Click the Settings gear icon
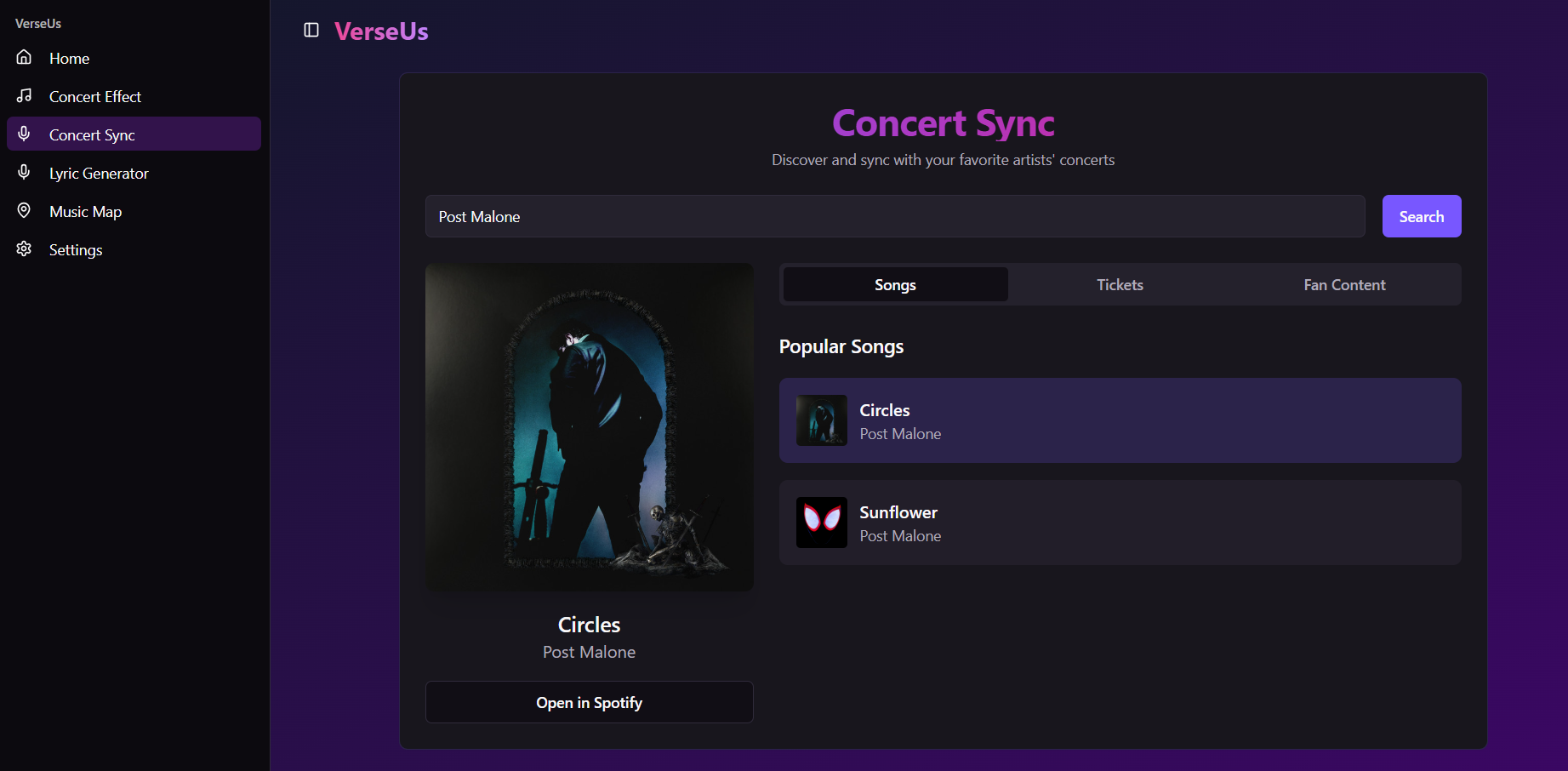Screen dimensions: 1568x771 click(24, 249)
